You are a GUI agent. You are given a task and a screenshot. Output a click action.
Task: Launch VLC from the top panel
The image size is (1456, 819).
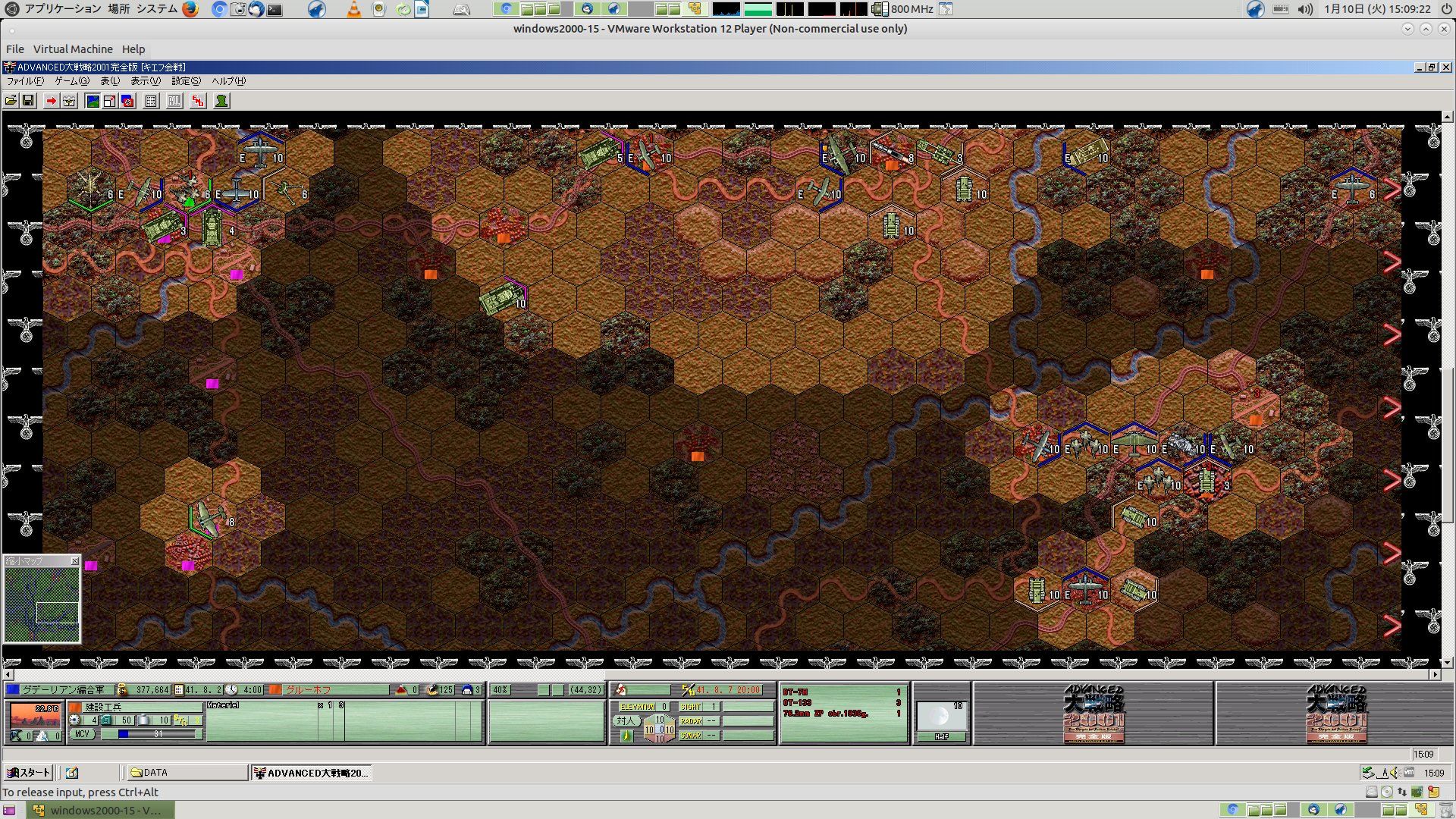pyautogui.click(x=353, y=9)
